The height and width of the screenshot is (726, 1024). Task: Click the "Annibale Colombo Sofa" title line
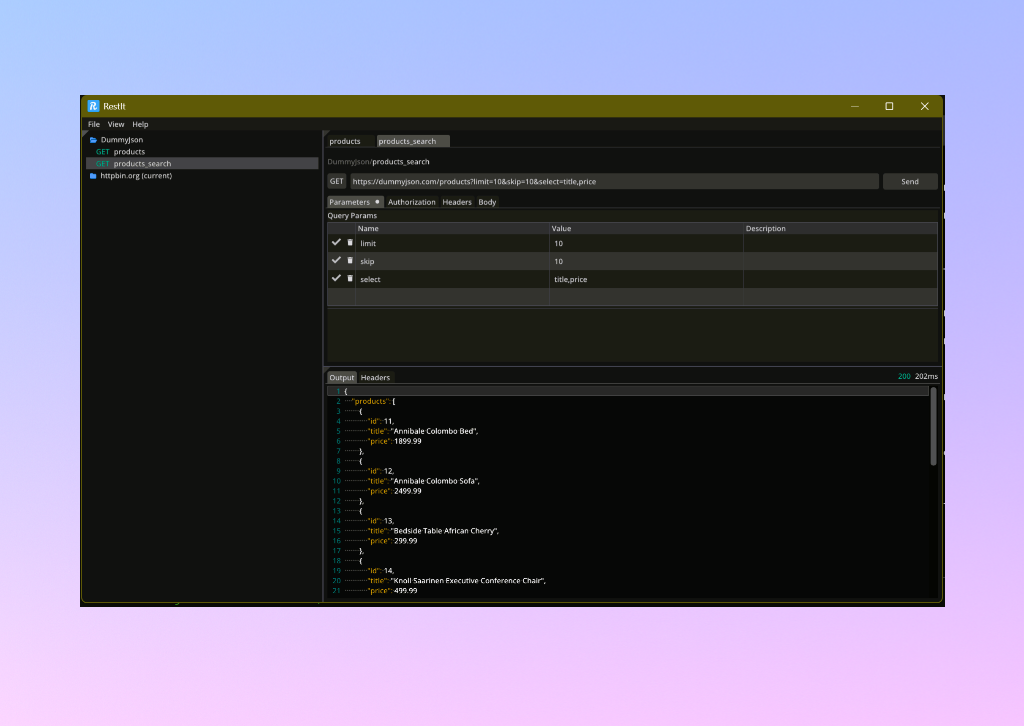[423, 481]
